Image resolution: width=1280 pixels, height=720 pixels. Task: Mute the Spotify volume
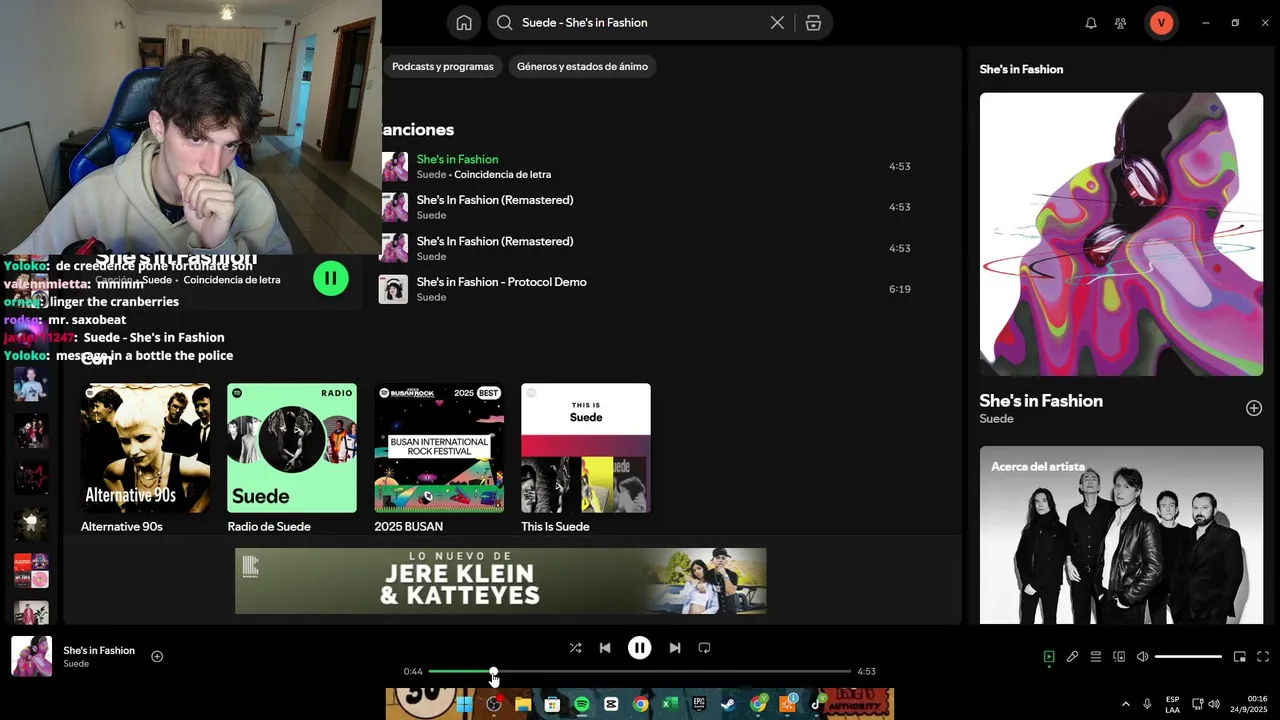pyautogui.click(x=1142, y=657)
